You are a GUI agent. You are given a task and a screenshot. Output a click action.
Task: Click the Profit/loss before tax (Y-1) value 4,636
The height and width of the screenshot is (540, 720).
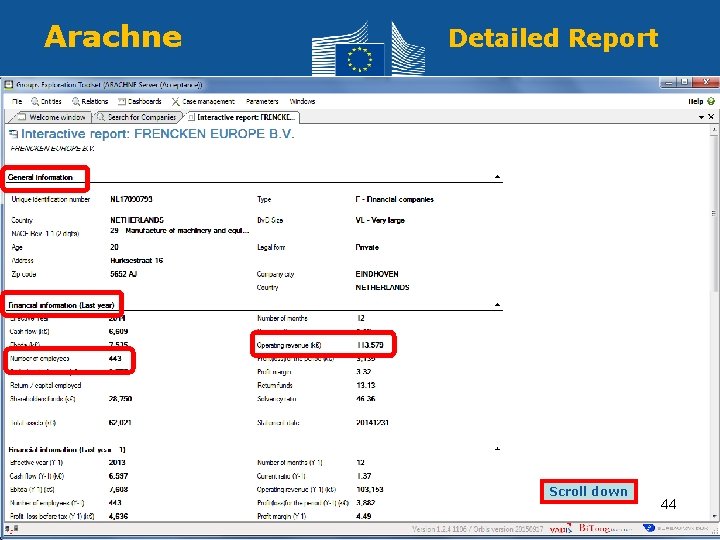(x=118, y=516)
